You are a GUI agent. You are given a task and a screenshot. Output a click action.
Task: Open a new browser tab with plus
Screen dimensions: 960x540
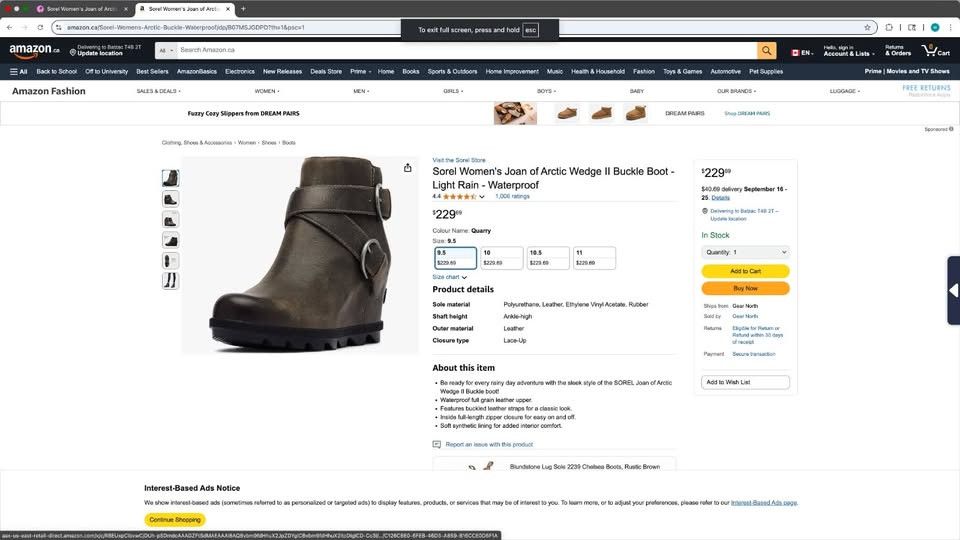tap(243, 9)
